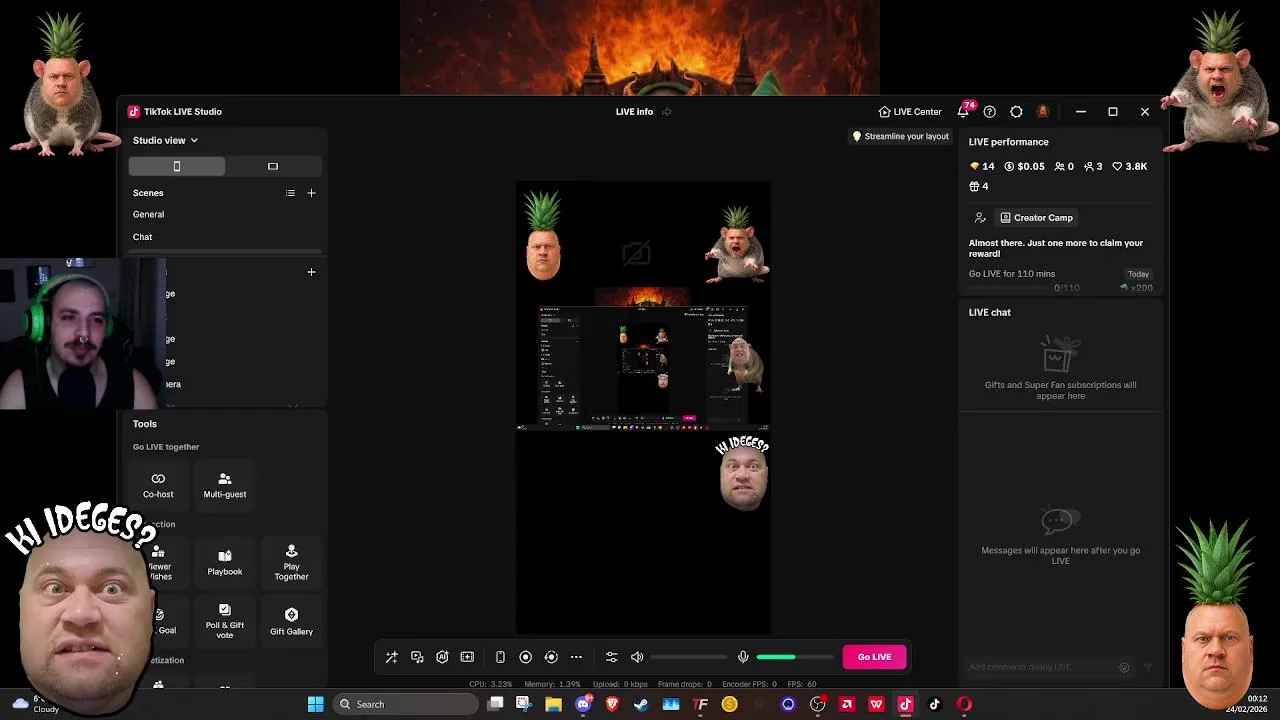The width and height of the screenshot is (1280, 720).
Task: Open the profile avatar menu
Action: 1043,112
